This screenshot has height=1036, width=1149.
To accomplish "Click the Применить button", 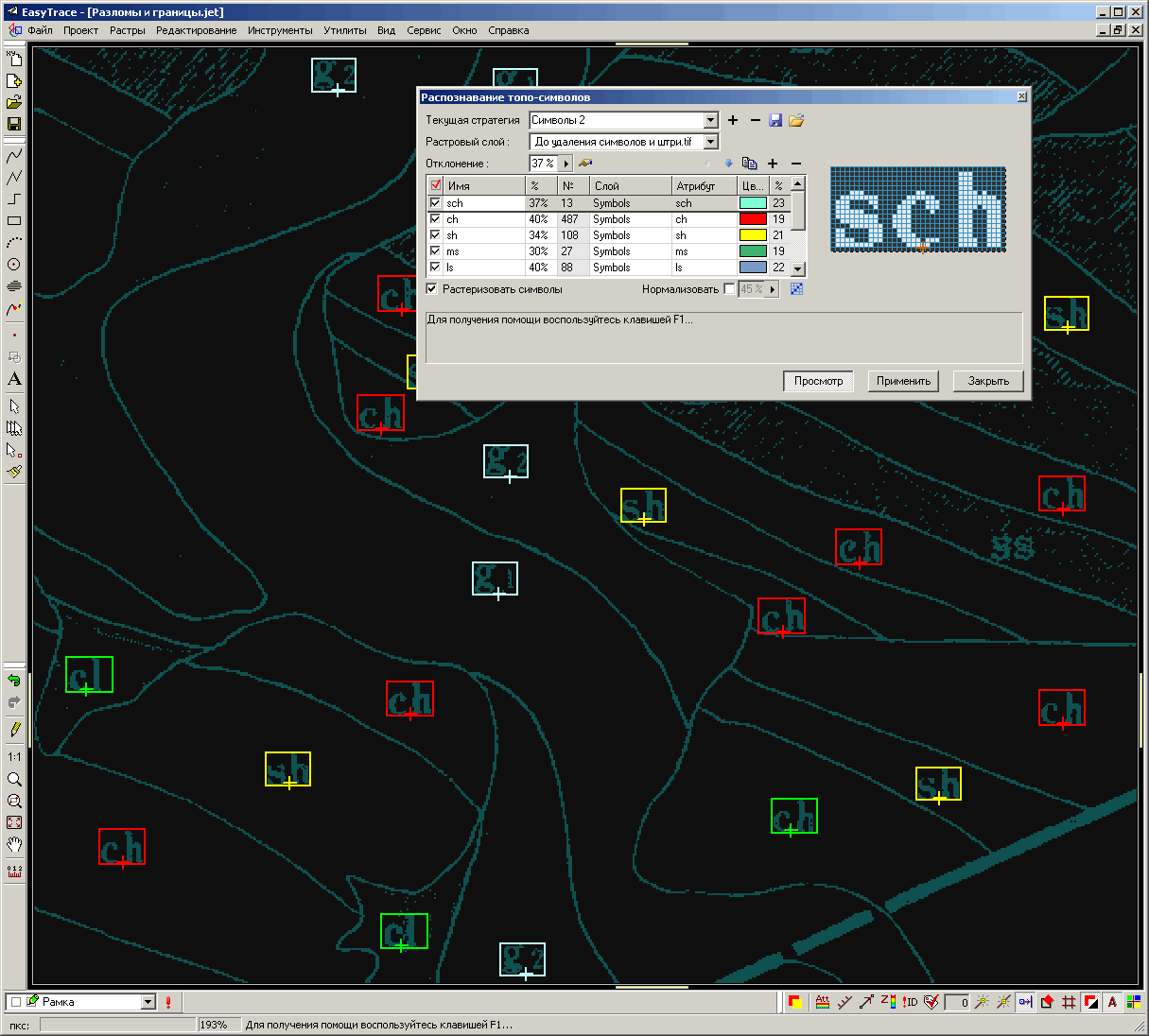I will [903, 381].
